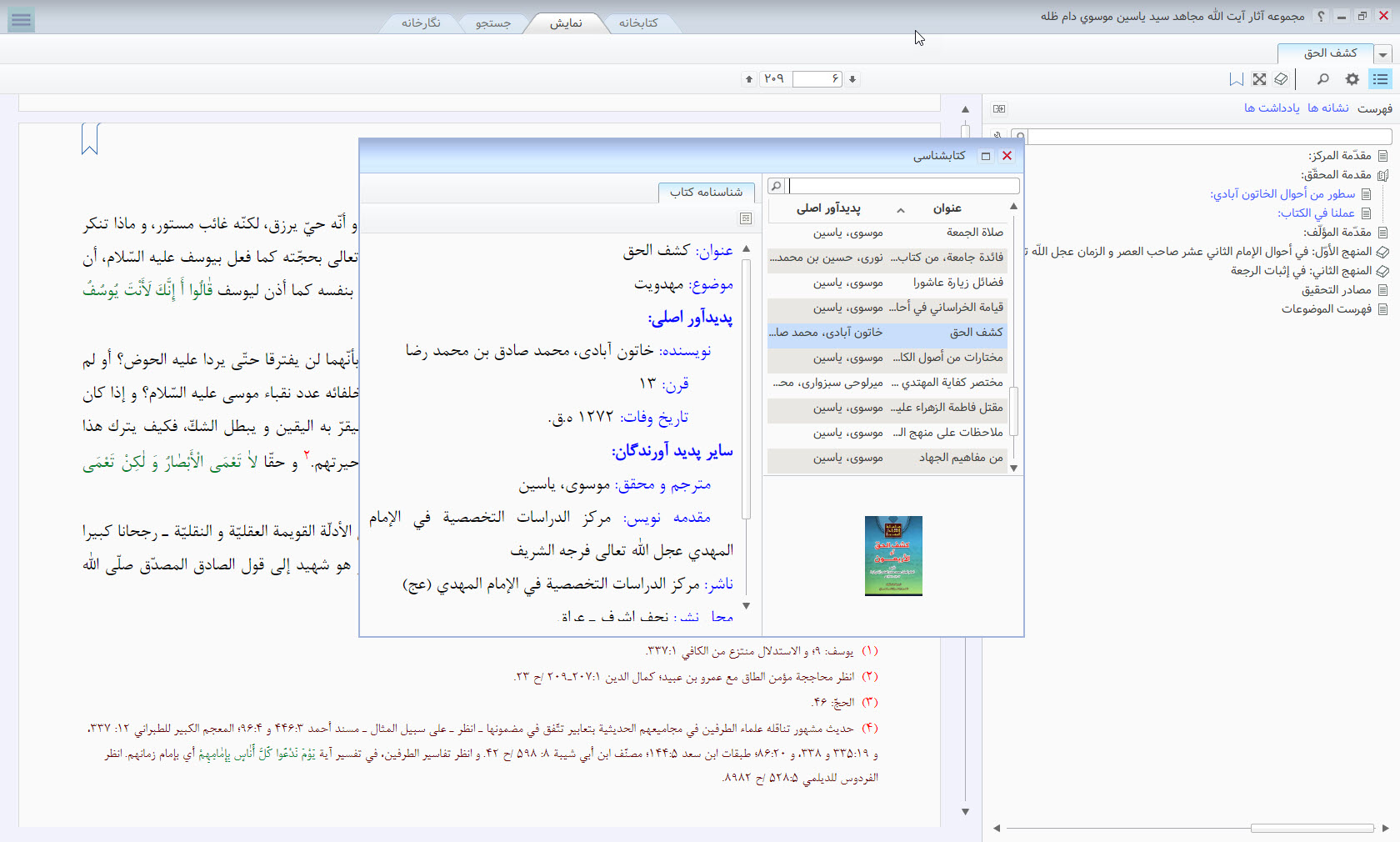
Task: Click the bookmark icon in the book toolbar
Action: [x=1237, y=79]
